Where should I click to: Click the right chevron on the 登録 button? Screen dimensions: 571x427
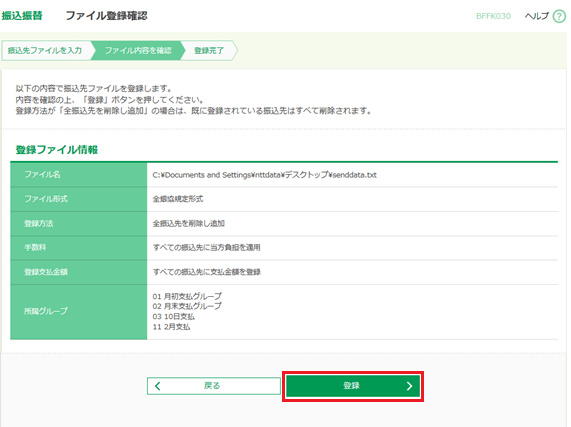coord(409,386)
